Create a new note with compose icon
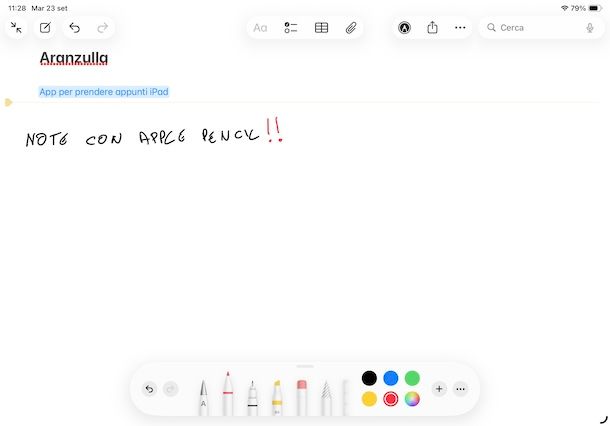The width and height of the screenshot is (610, 426). tap(45, 28)
